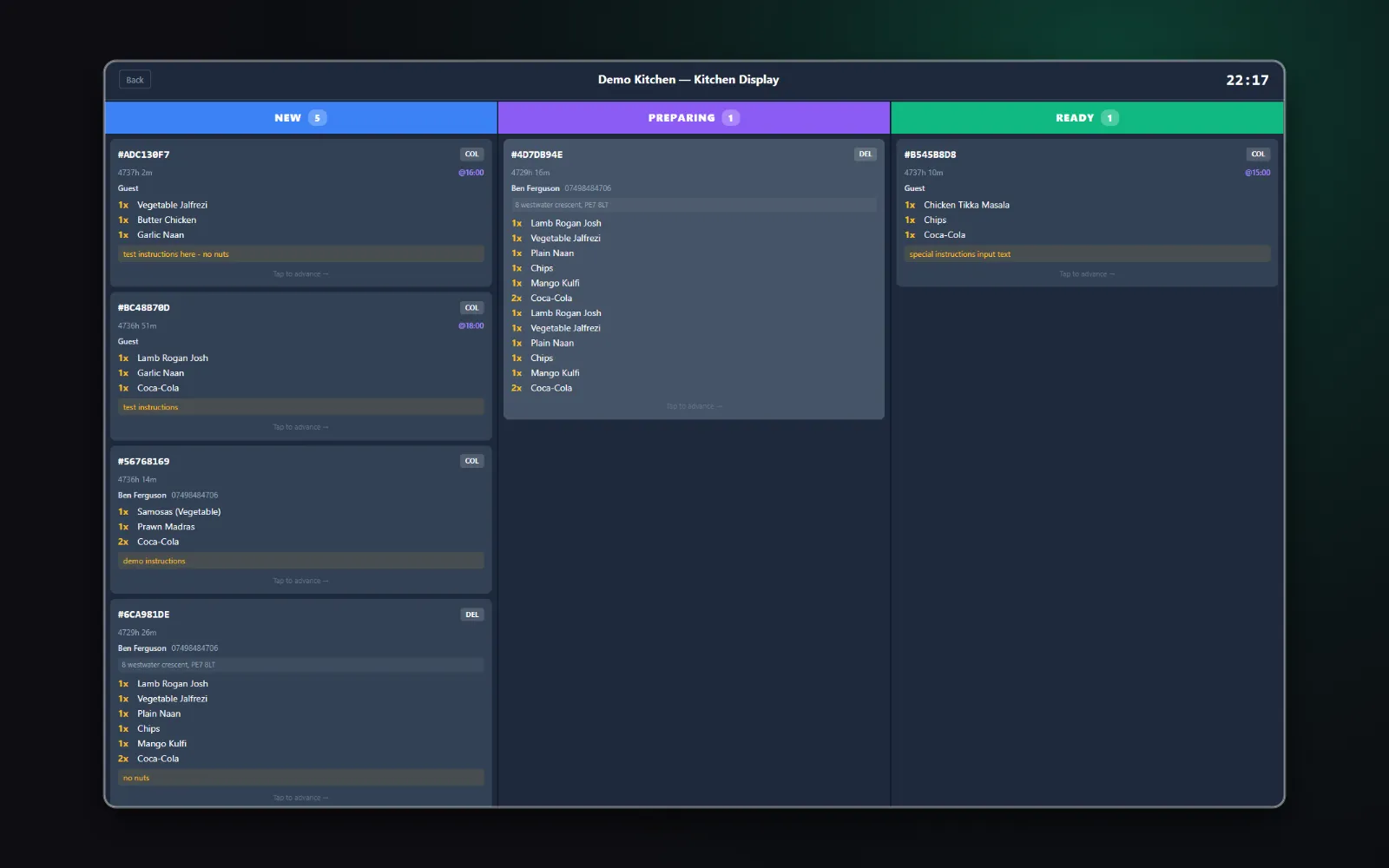The image size is (1389, 868).
Task: Tap to advance order #ADC130F7
Action: [x=300, y=274]
